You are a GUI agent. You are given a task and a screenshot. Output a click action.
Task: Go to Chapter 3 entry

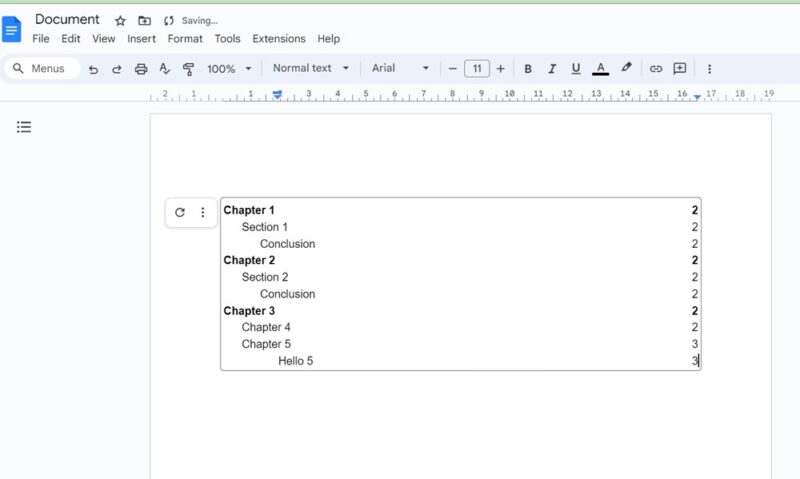coord(249,311)
